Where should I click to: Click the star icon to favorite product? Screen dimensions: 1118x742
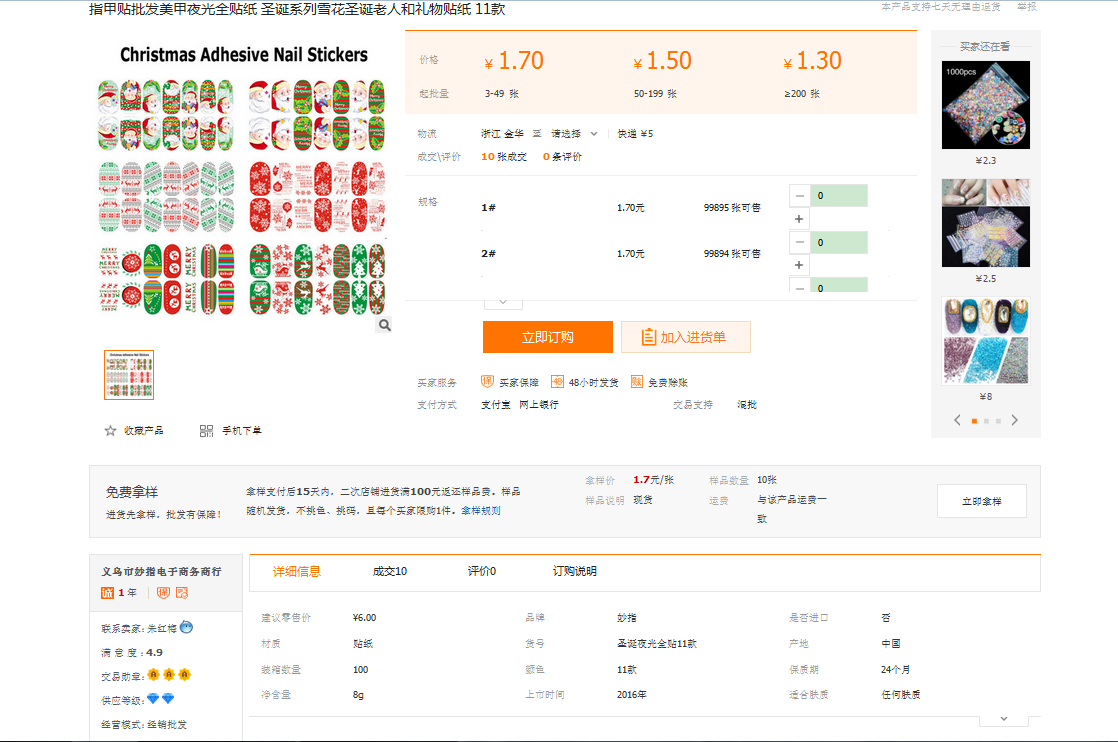click(111, 431)
